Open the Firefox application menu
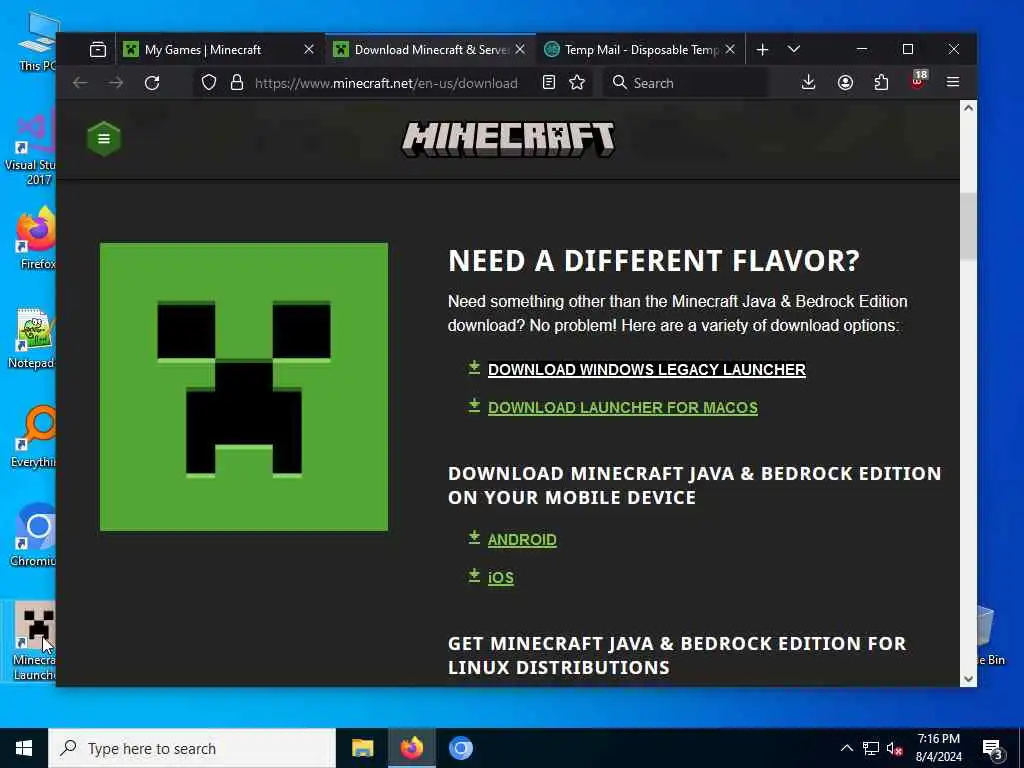Screen dimensions: 1024x768 click(x=953, y=82)
